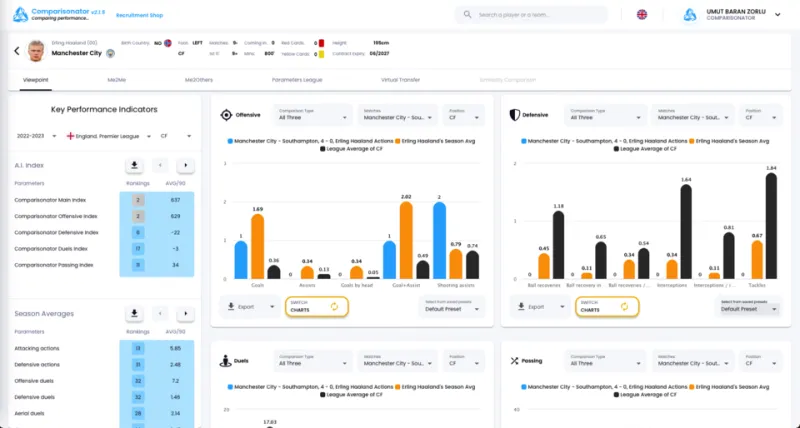Click the Attacking actions row
The width and height of the screenshot is (800, 428).
104,348
